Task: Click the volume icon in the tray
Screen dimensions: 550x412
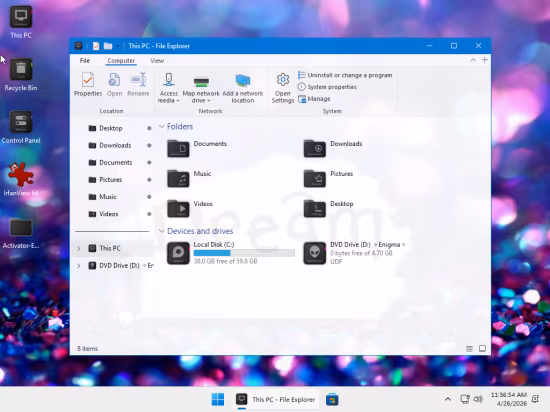Action: coord(478,399)
